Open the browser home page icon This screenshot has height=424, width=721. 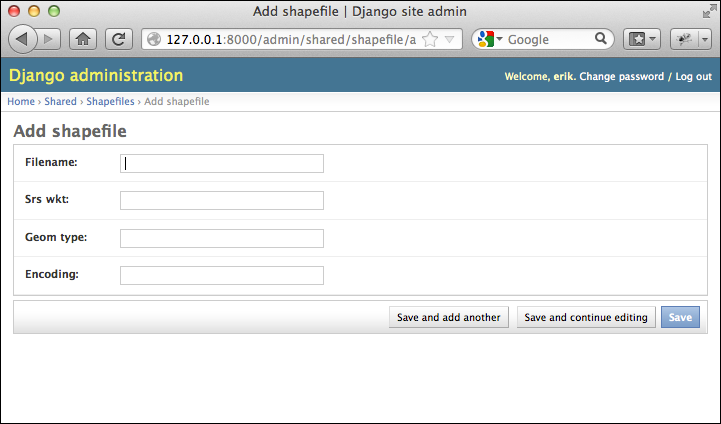(x=83, y=40)
